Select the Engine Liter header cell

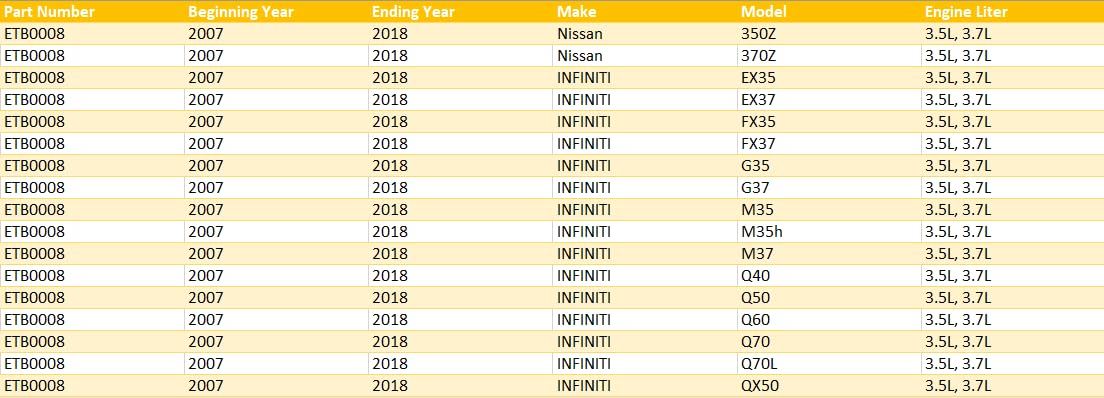click(x=1013, y=12)
